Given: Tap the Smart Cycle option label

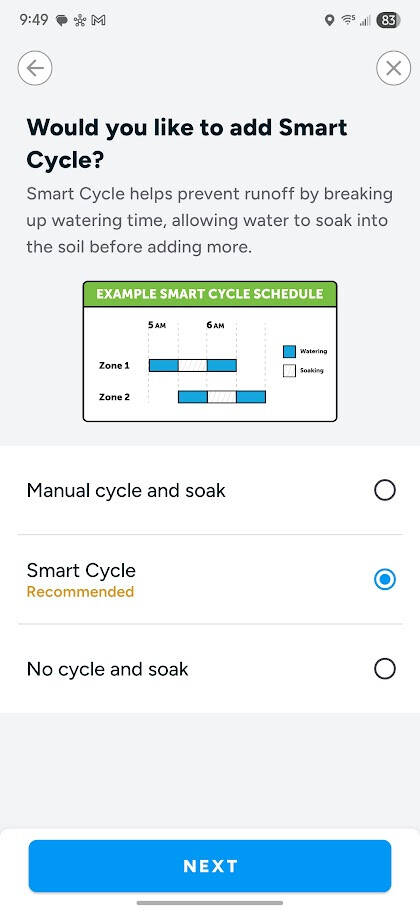Looking at the screenshot, I should (x=81, y=570).
